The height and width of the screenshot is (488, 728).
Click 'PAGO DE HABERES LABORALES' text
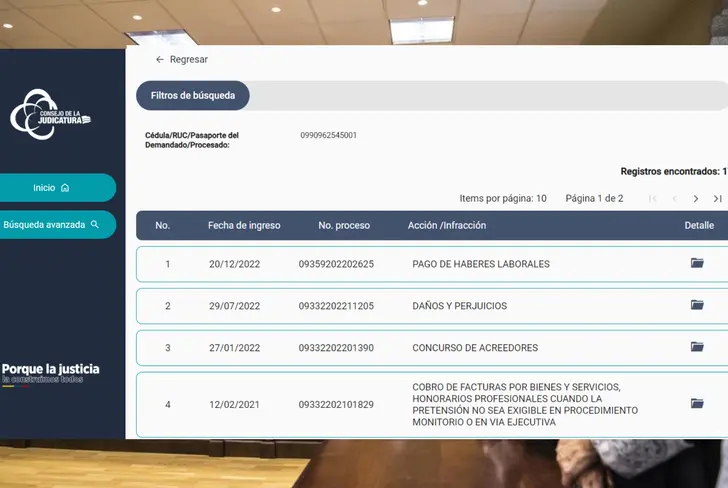(x=481, y=264)
